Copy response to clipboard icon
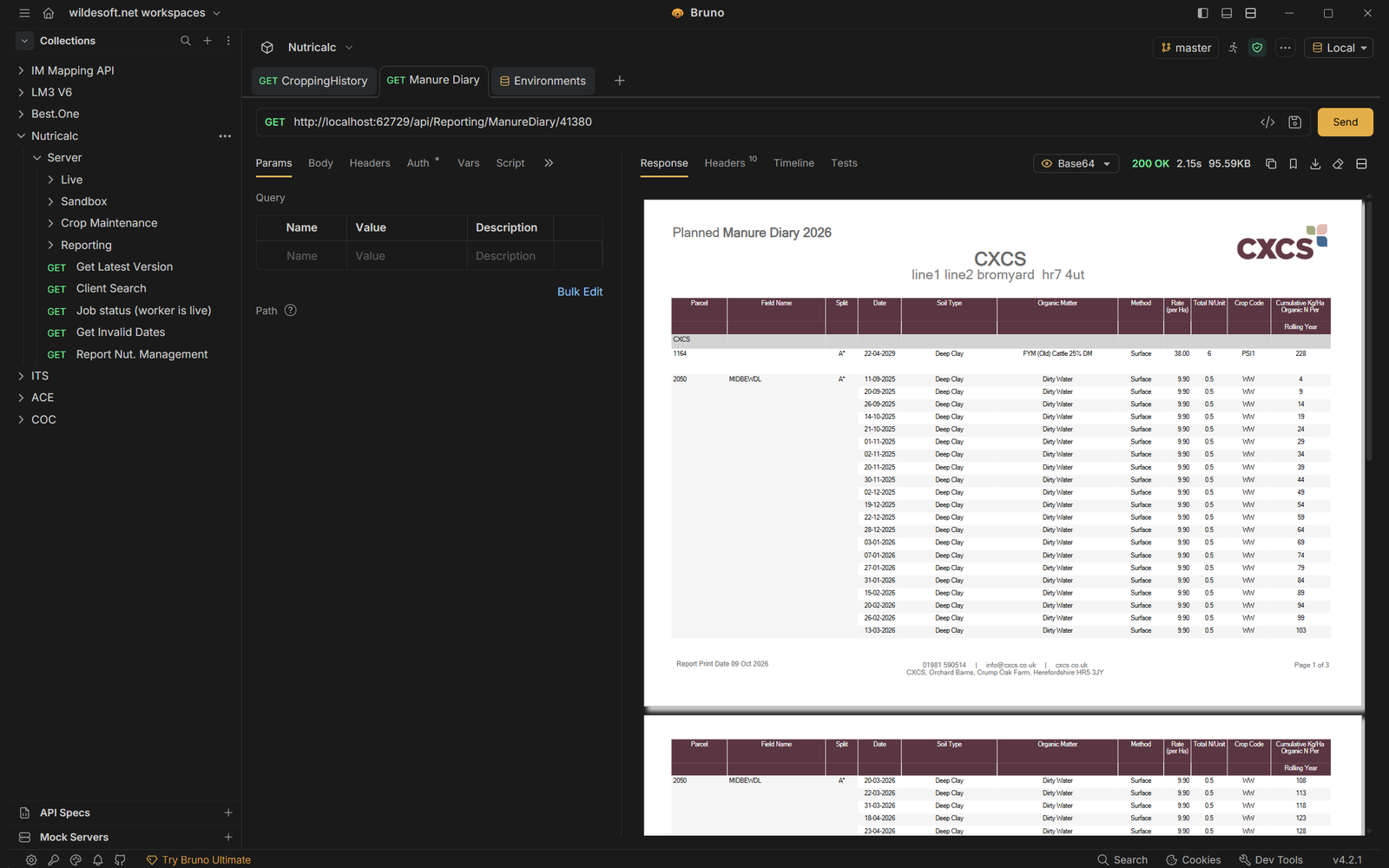1389x868 pixels. pyautogui.click(x=1271, y=163)
